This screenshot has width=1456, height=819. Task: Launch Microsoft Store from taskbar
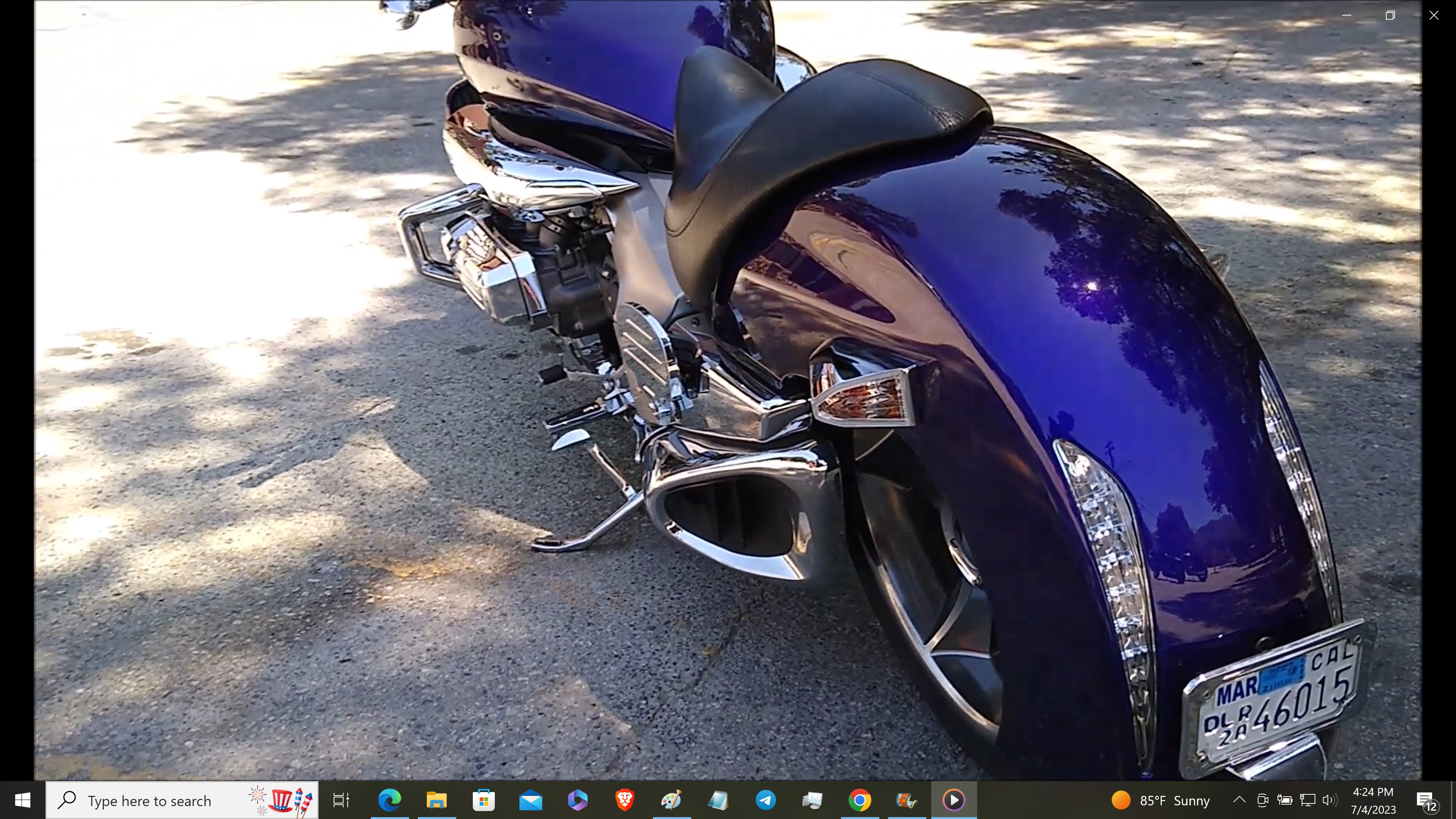(483, 800)
